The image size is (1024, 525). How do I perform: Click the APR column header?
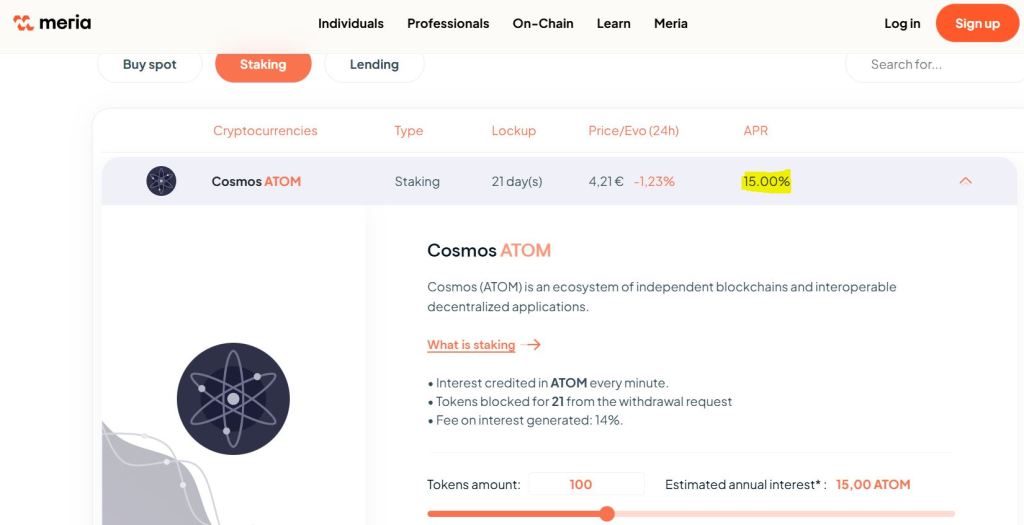(755, 131)
